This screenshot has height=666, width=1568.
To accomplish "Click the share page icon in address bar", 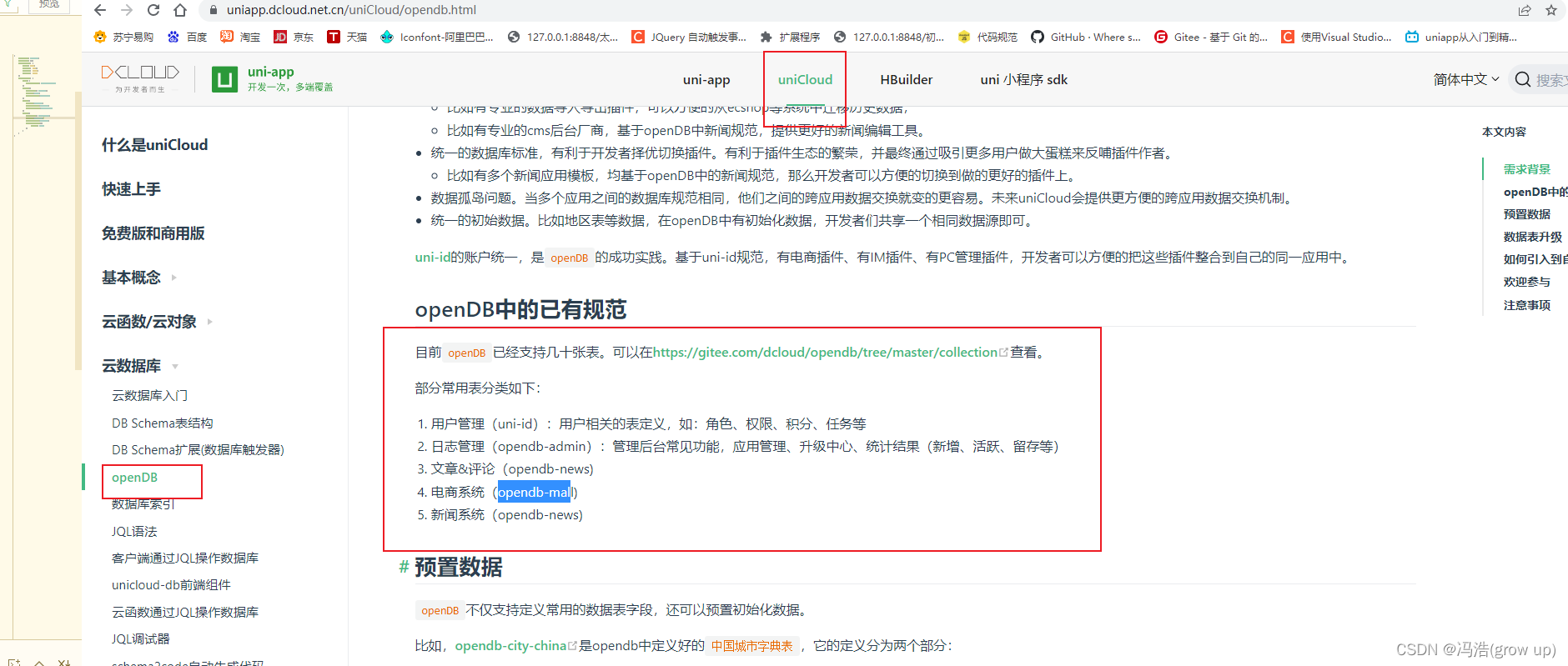I will [x=1525, y=10].
